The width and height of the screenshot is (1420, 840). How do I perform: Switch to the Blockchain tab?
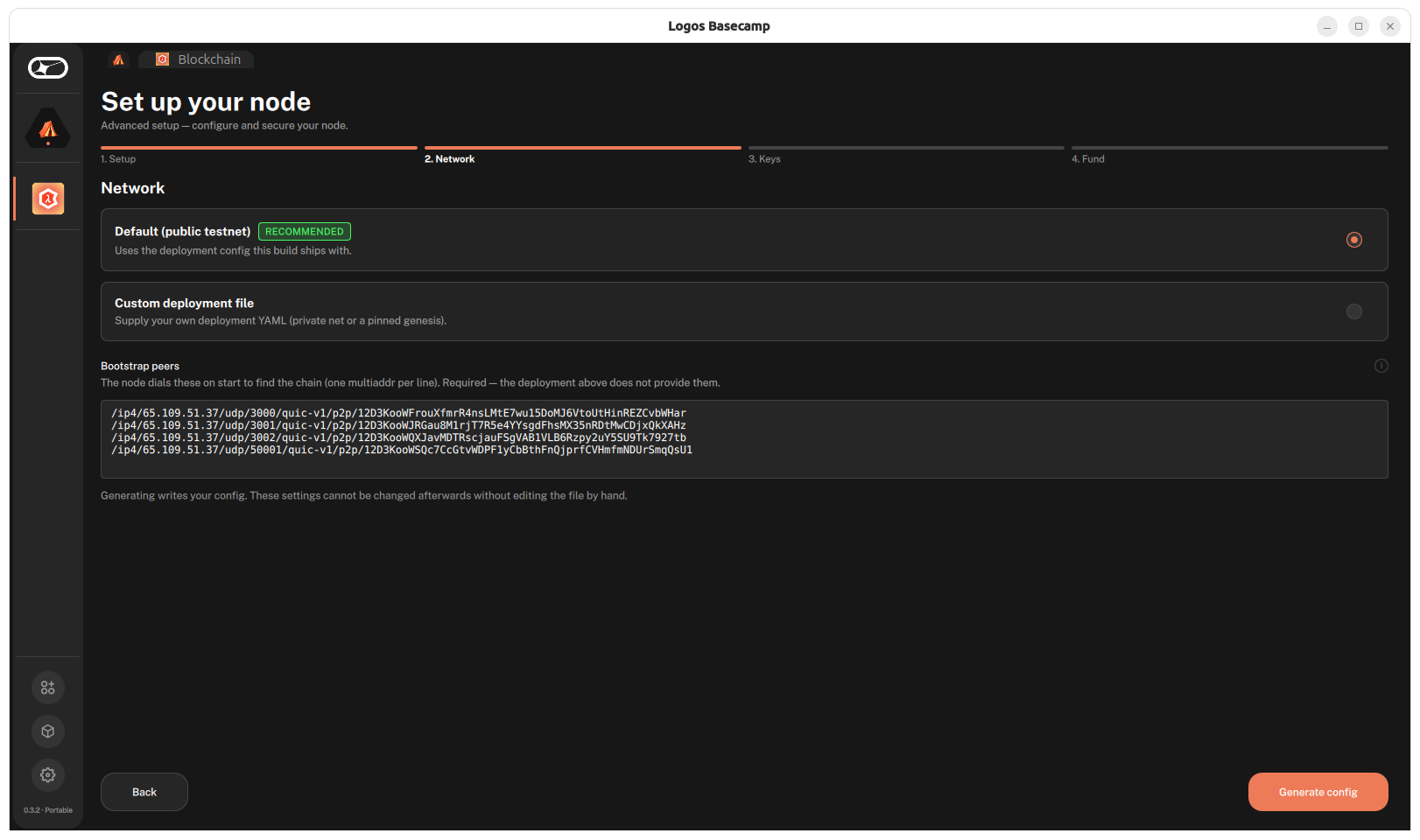click(x=198, y=59)
